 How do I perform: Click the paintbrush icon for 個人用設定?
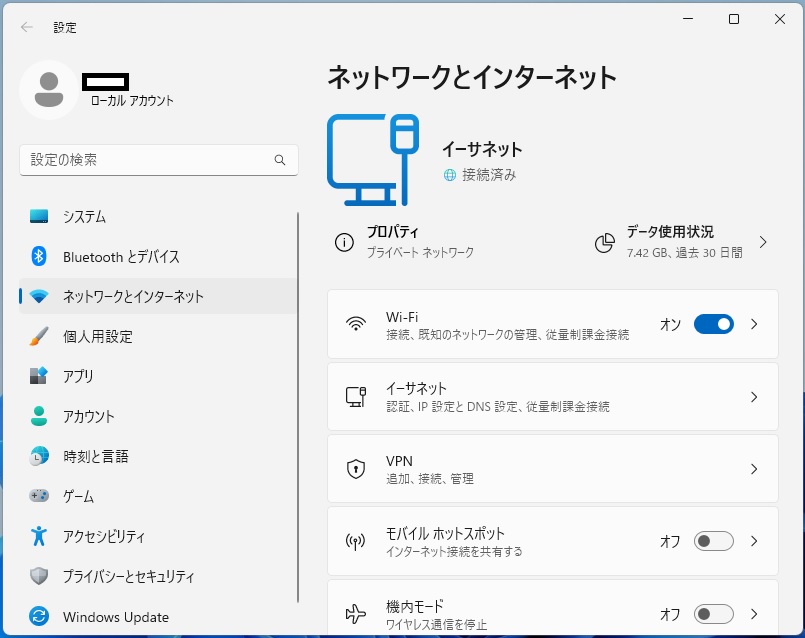coord(39,336)
